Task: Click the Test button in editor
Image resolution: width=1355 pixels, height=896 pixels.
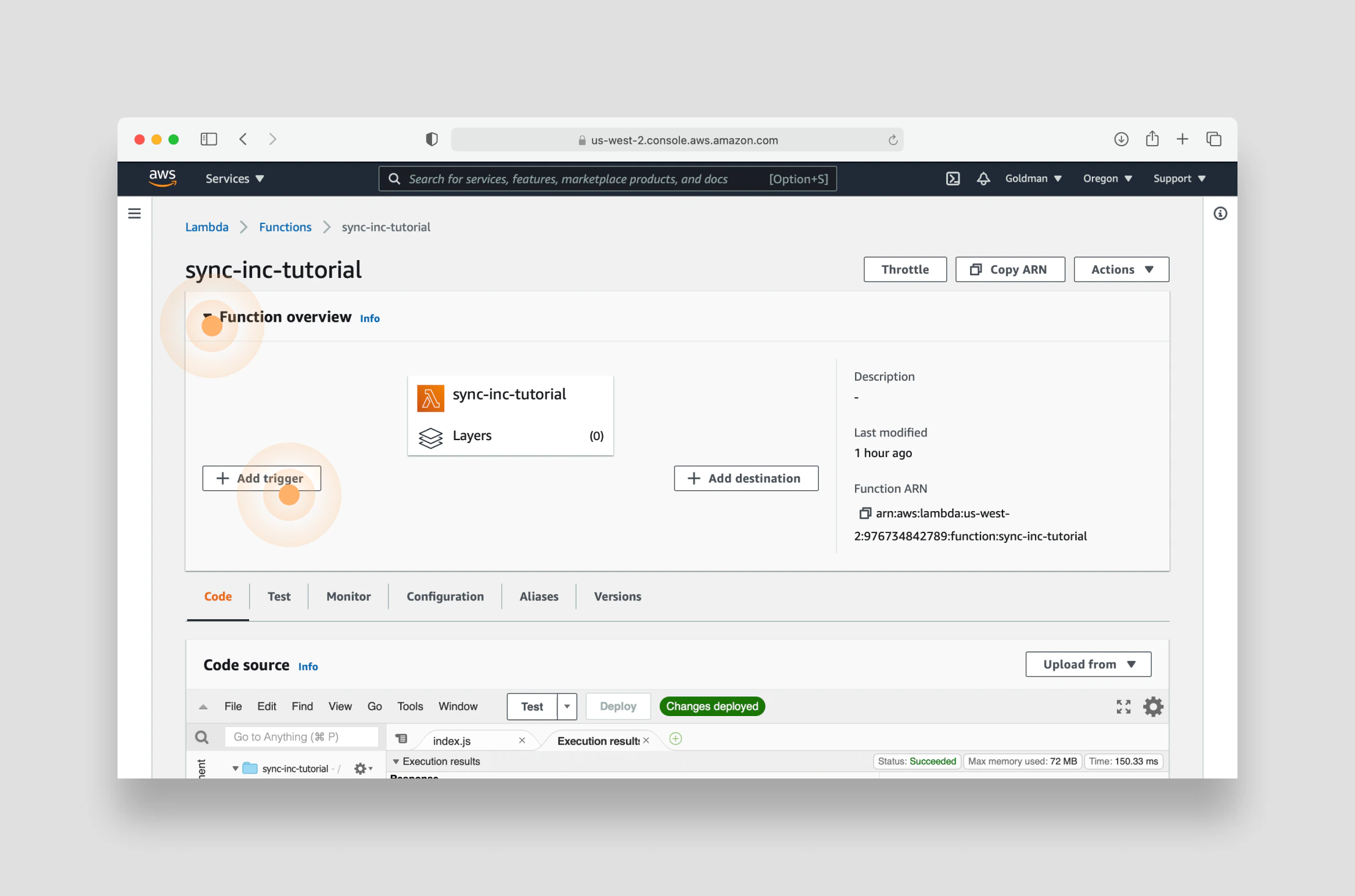Action: [532, 706]
